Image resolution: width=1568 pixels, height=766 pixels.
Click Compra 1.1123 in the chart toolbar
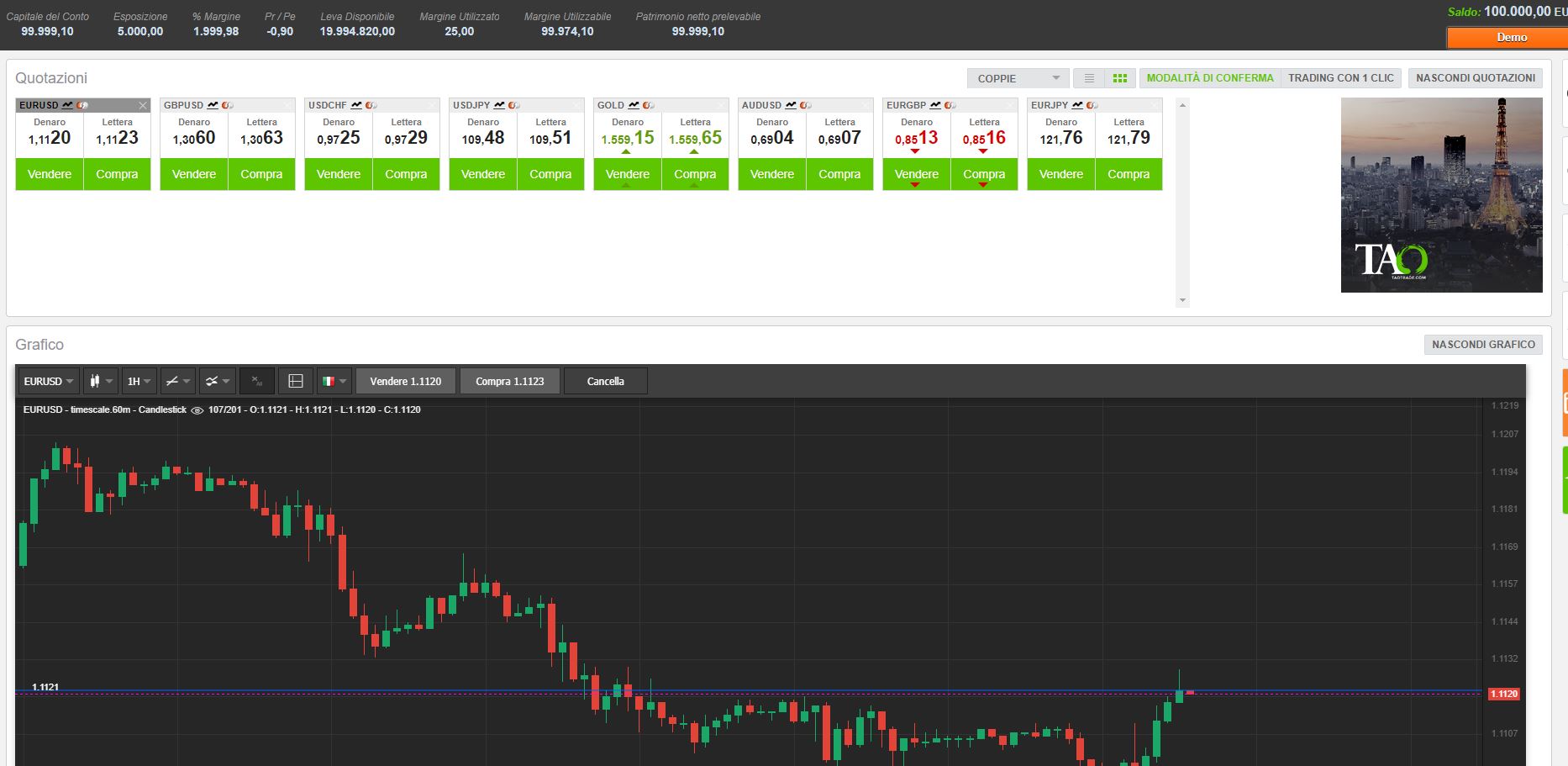(509, 381)
